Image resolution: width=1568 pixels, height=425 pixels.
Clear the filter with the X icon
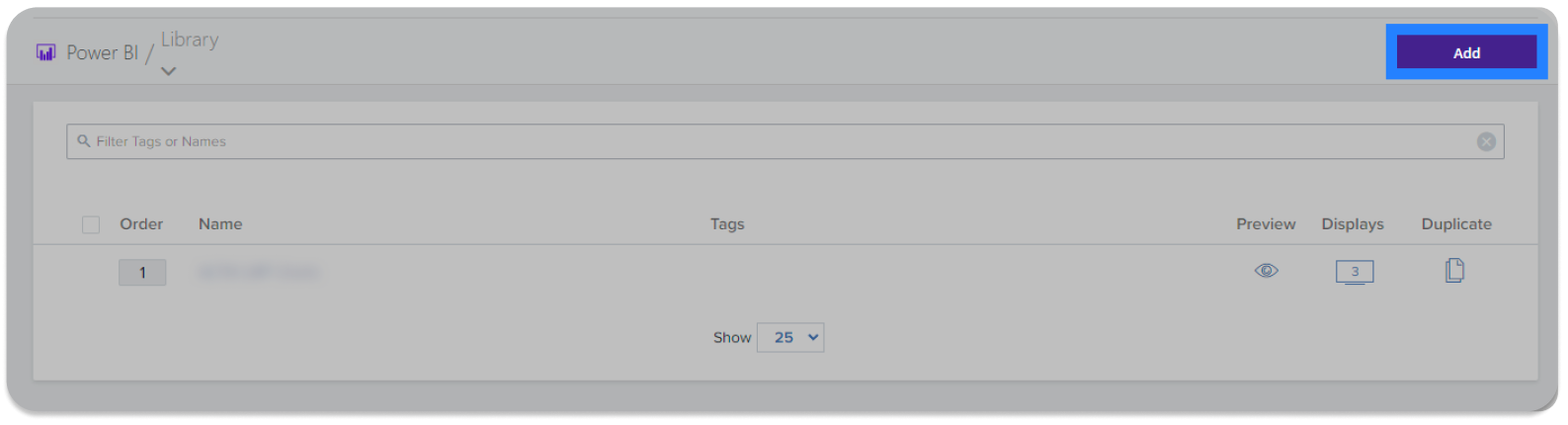(x=1485, y=141)
